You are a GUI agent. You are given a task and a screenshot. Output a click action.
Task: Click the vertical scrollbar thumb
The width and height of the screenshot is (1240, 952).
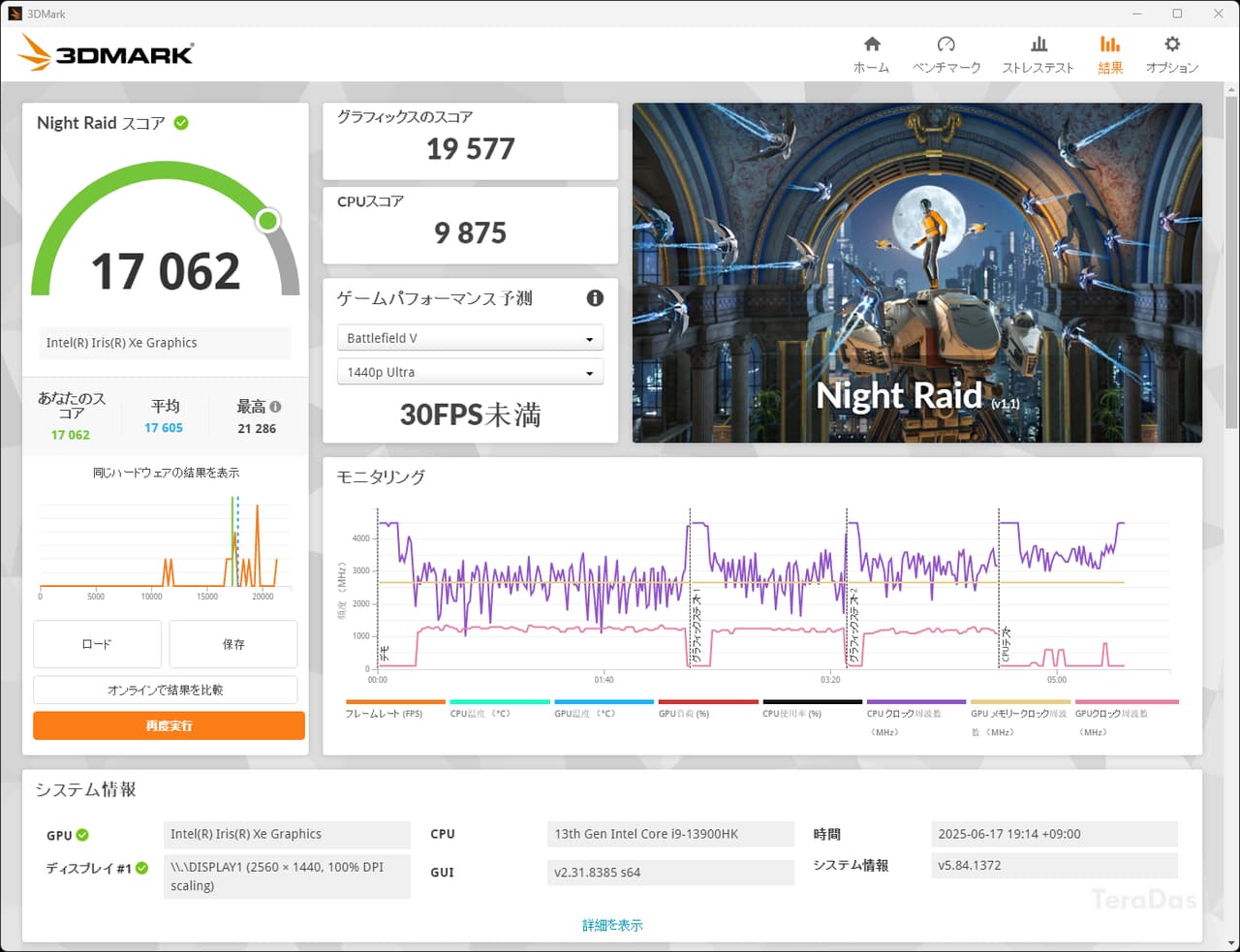click(1231, 261)
